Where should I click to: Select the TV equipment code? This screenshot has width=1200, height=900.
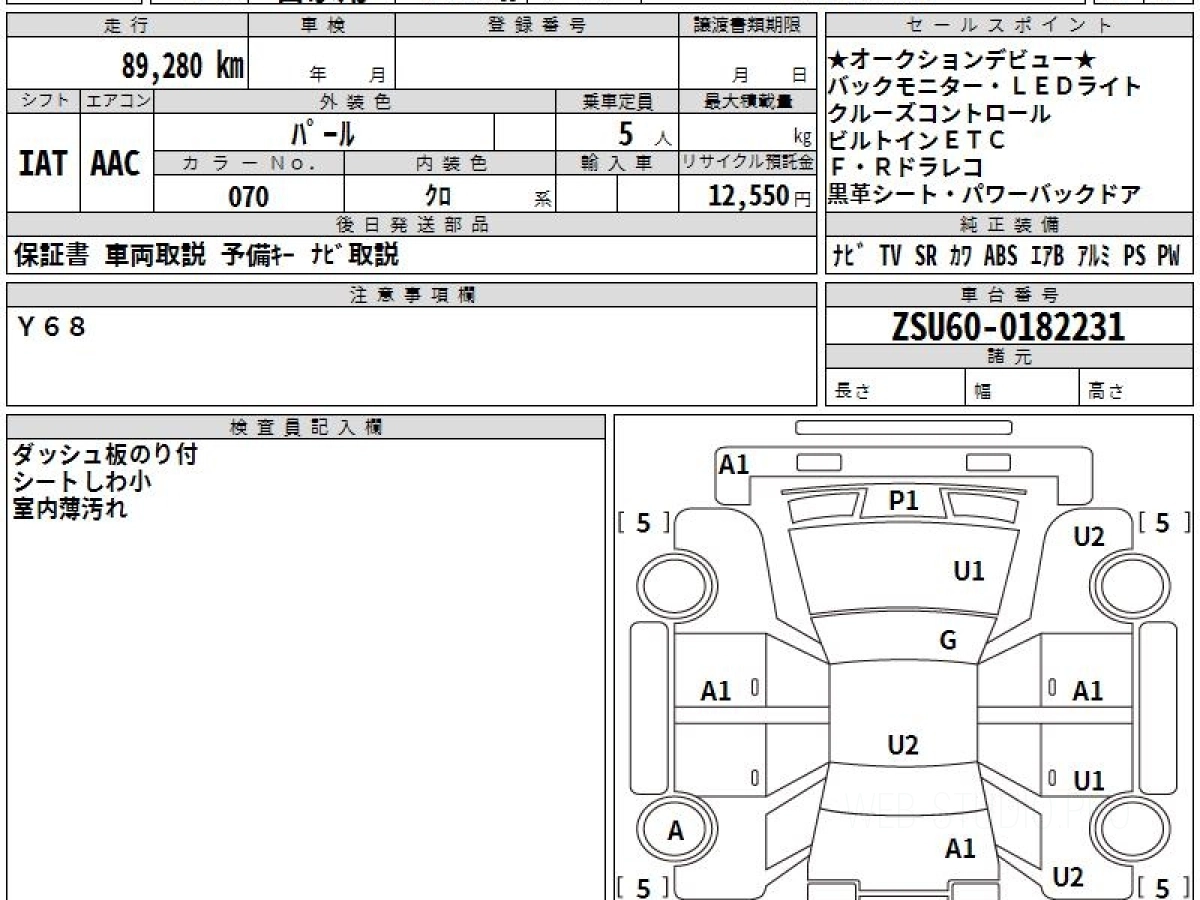click(890, 256)
